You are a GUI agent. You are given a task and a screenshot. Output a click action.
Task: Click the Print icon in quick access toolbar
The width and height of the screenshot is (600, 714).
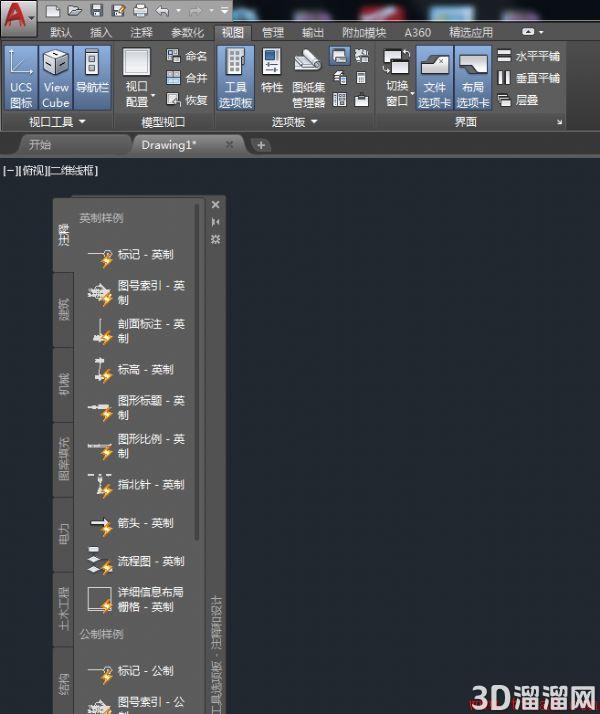tap(140, 10)
